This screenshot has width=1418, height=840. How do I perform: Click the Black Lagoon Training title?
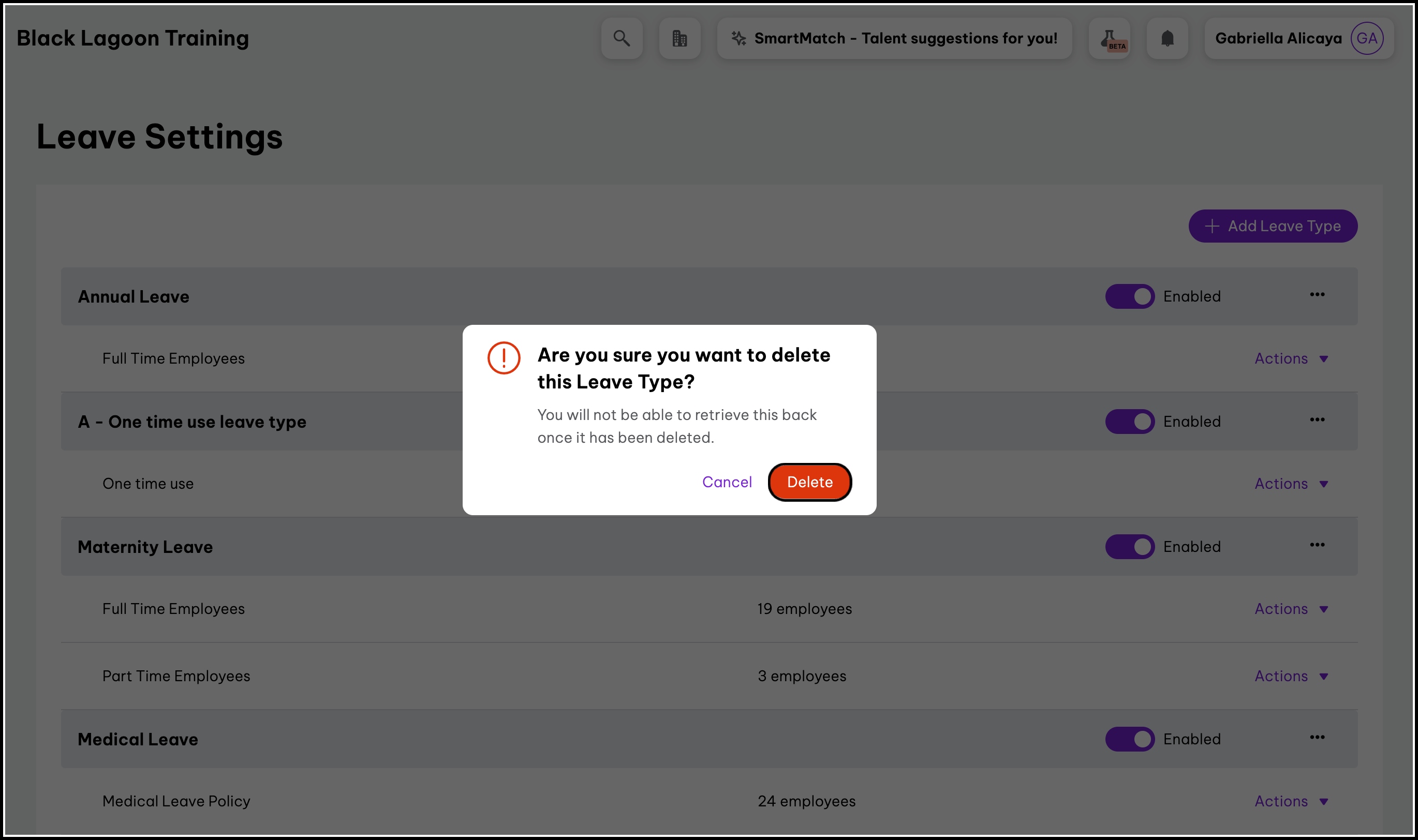pyautogui.click(x=133, y=38)
